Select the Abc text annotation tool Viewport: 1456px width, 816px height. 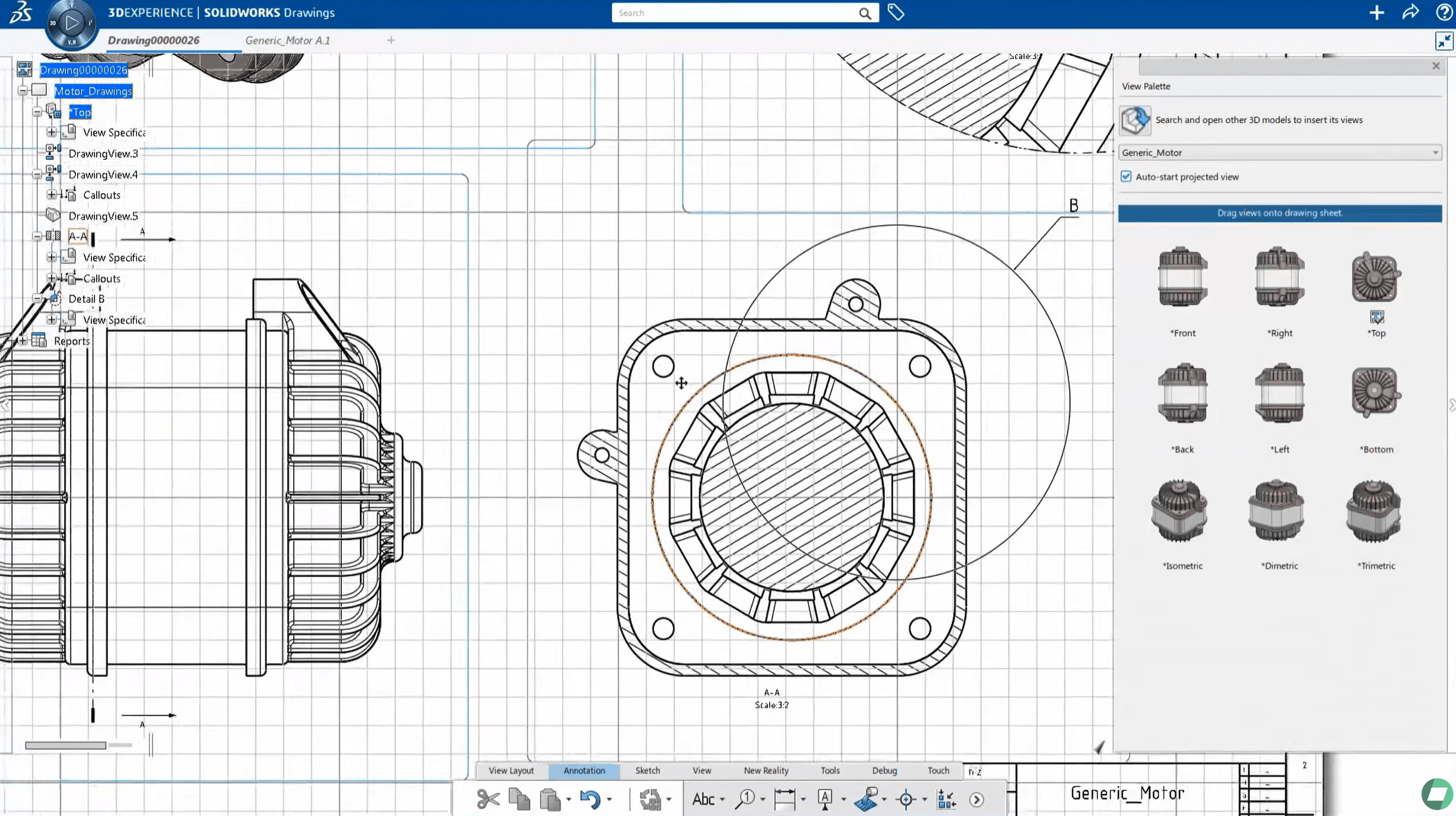click(703, 799)
